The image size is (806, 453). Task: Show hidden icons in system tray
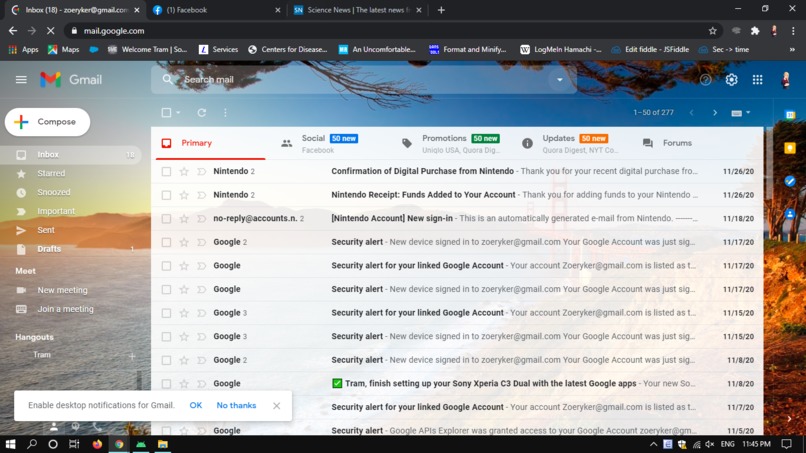click(x=653, y=444)
